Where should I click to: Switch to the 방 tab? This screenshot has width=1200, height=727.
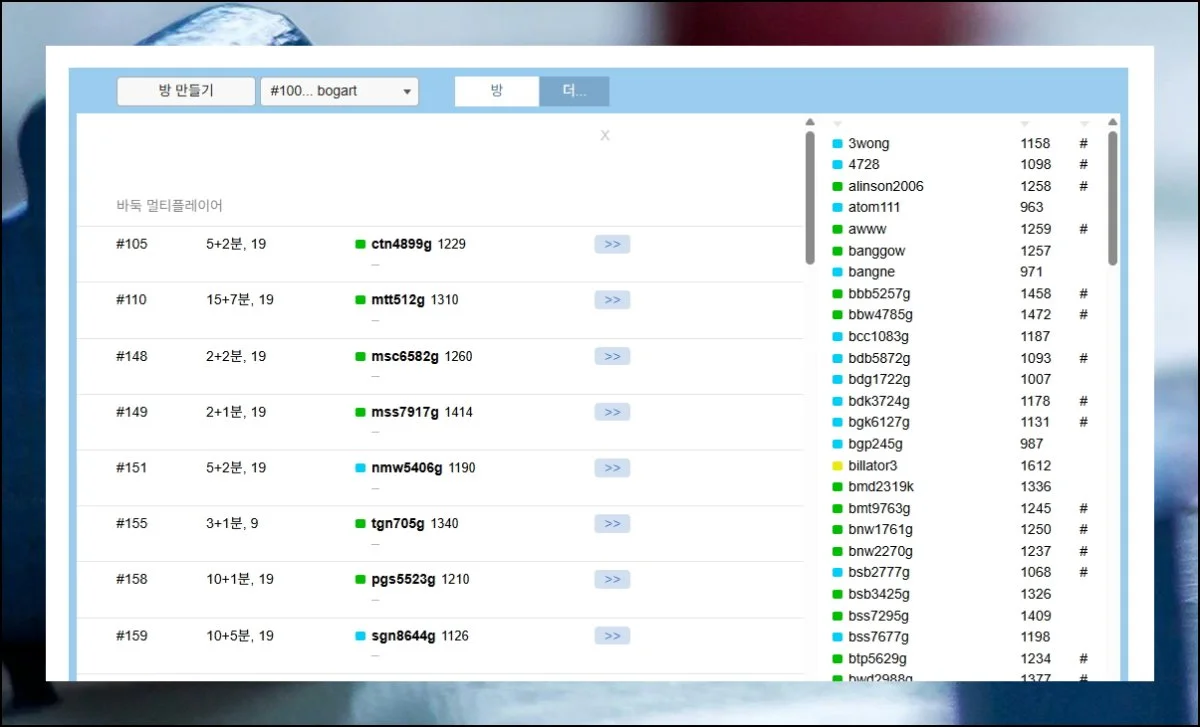(x=497, y=91)
